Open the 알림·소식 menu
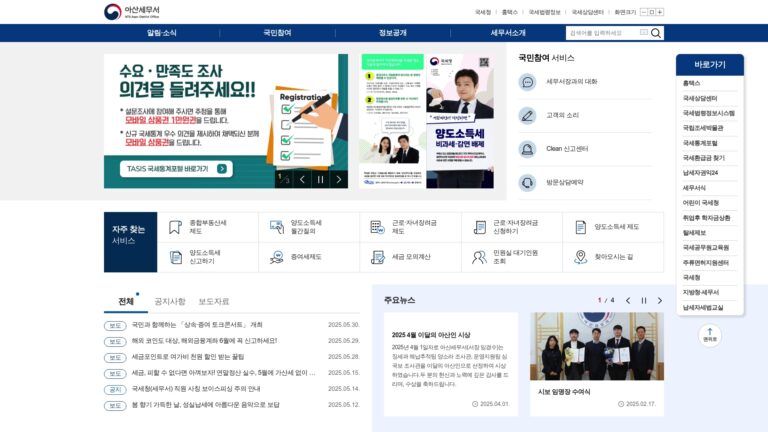The width and height of the screenshot is (768, 432). click(x=162, y=33)
